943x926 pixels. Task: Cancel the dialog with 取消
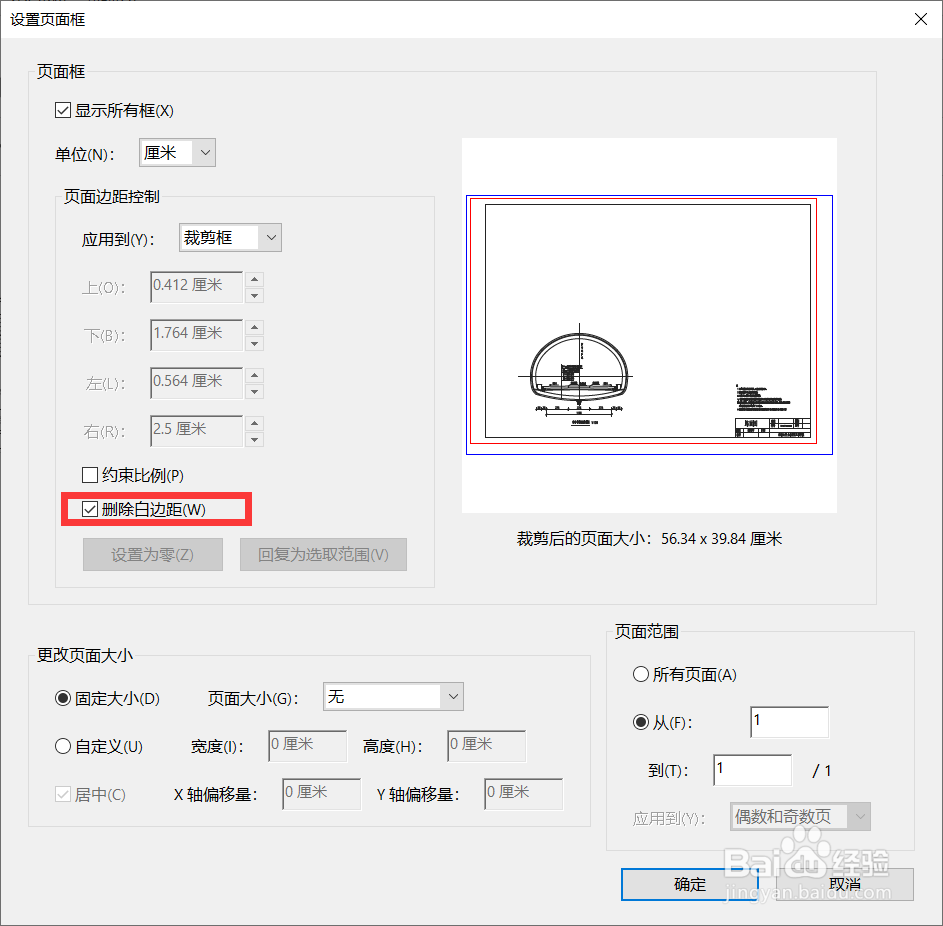click(x=845, y=884)
